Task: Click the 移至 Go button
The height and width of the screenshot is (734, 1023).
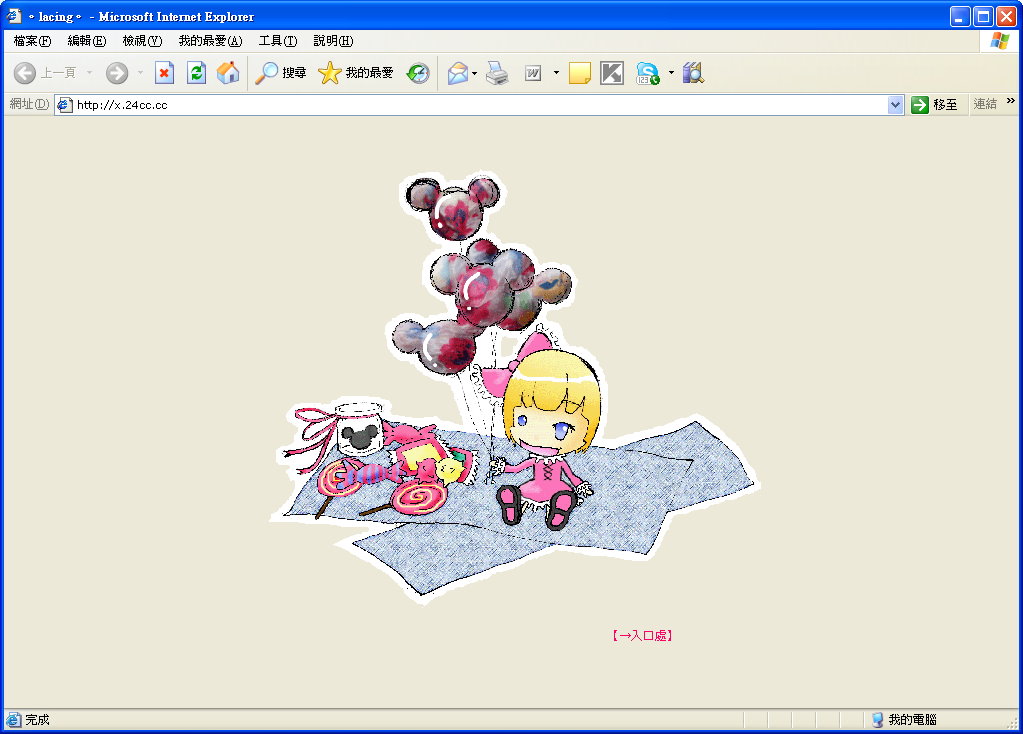Action: pos(934,104)
